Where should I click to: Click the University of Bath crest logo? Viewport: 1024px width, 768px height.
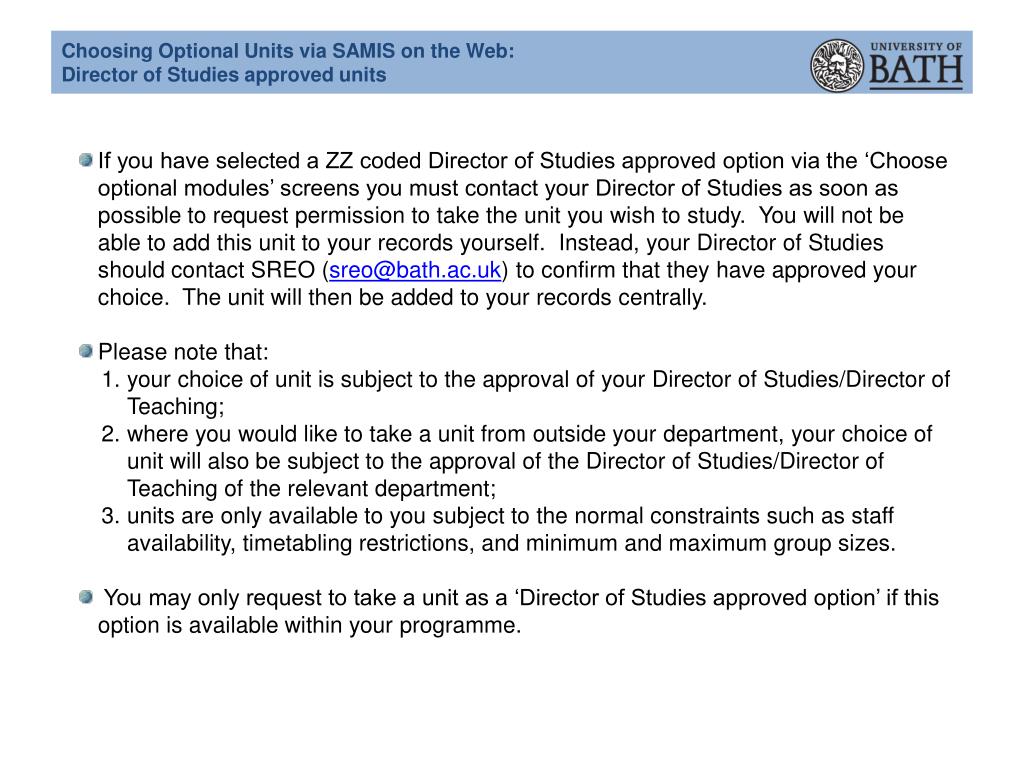pyautogui.click(x=837, y=65)
